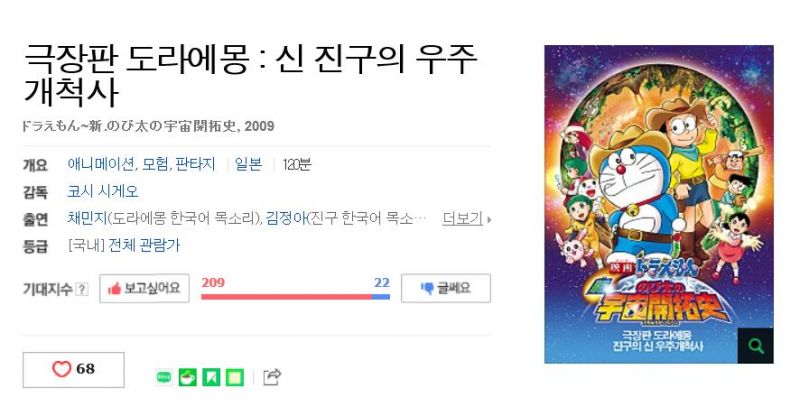Open the share arrow icon
The image size is (800, 407).
click(x=272, y=377)
